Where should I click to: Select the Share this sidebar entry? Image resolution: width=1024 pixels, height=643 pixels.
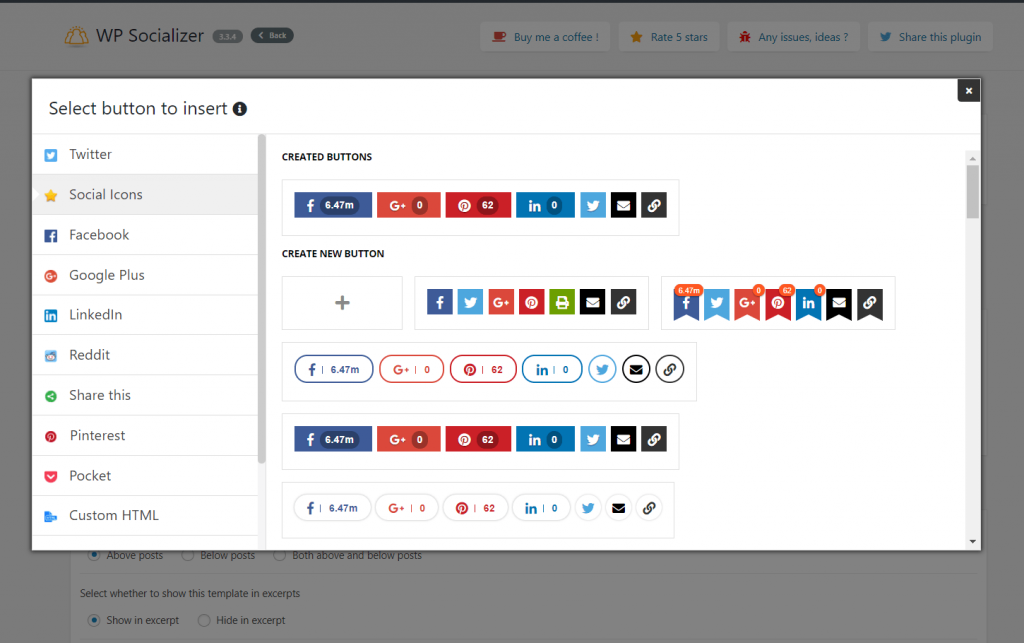coord(98,395)
